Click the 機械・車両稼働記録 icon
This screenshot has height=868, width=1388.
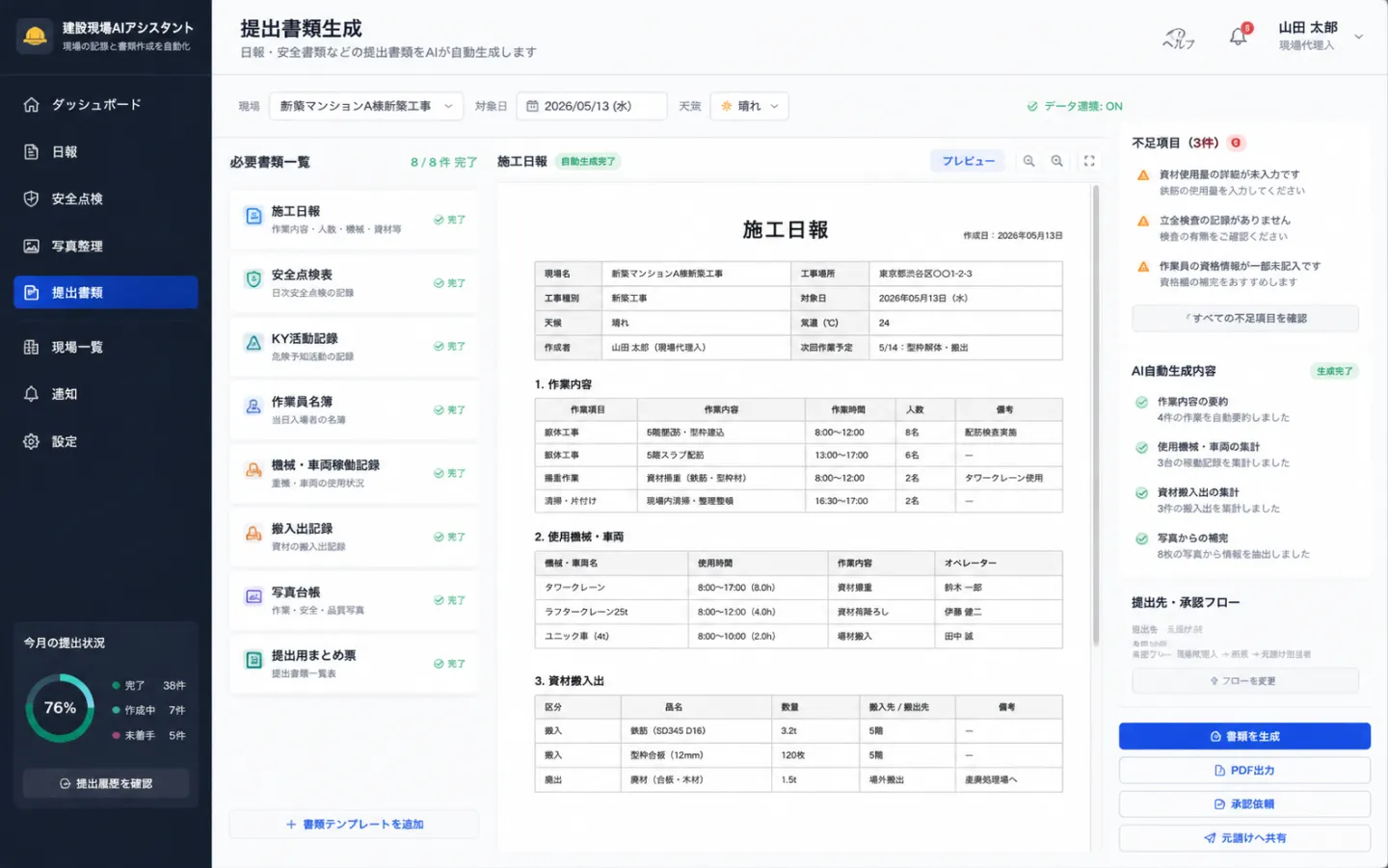tap(254, 470)
